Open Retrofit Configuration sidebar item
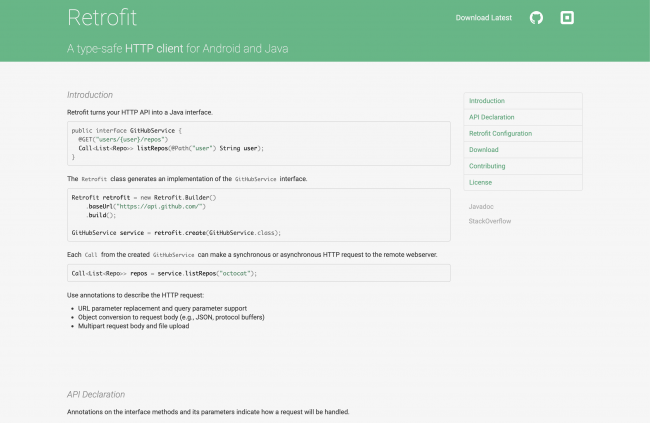The height and width of the screenshot is (423, 650). pos(523,134)
